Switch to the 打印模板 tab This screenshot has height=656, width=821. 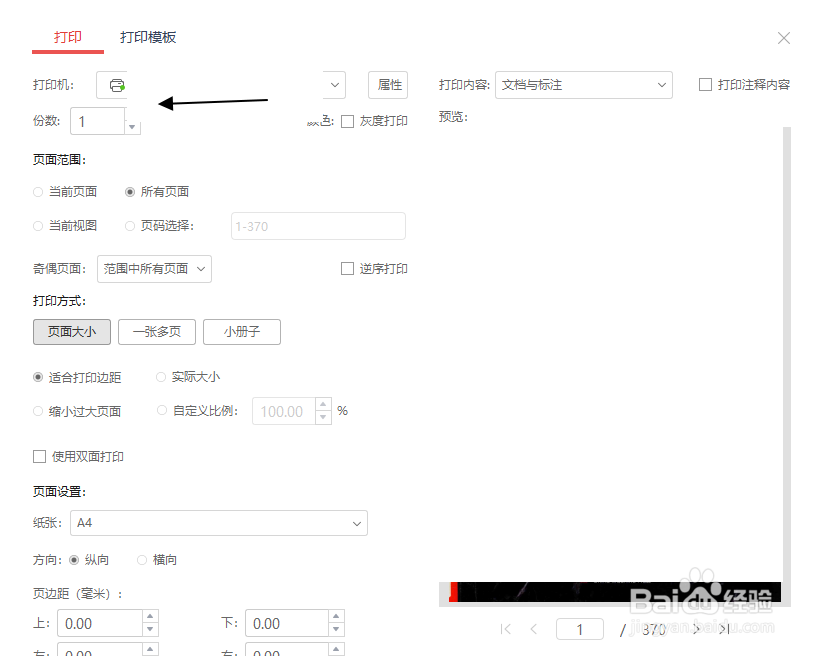coord(147,36)
